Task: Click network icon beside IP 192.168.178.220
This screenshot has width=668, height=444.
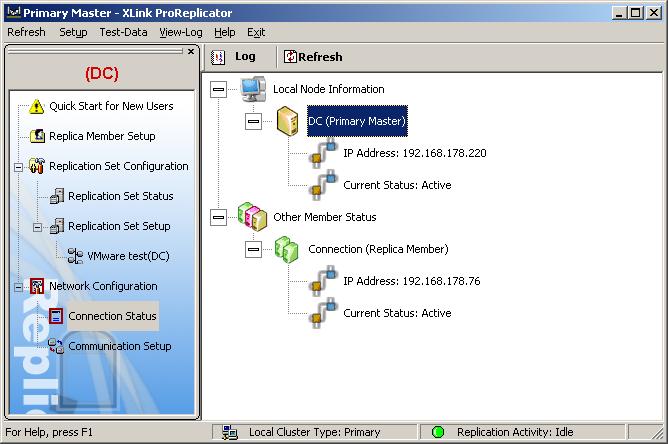Action: point(323,153)
